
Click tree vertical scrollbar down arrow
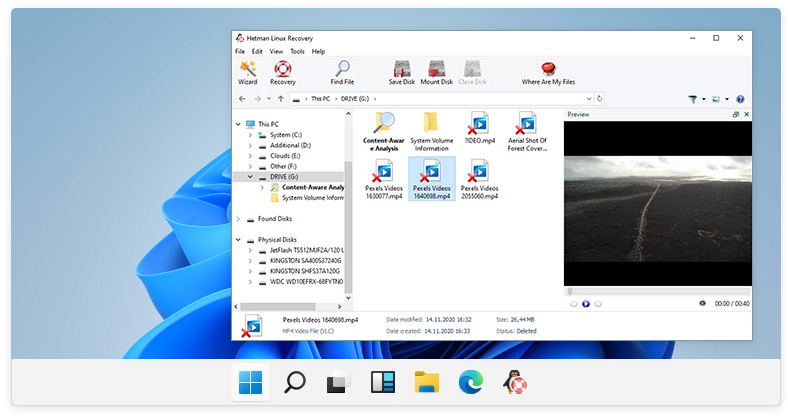[348, 298]
